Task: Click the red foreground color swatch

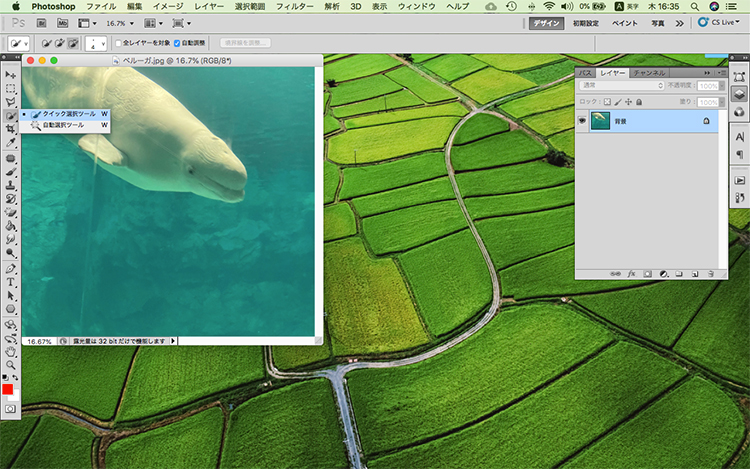Action: pos(8,389)
